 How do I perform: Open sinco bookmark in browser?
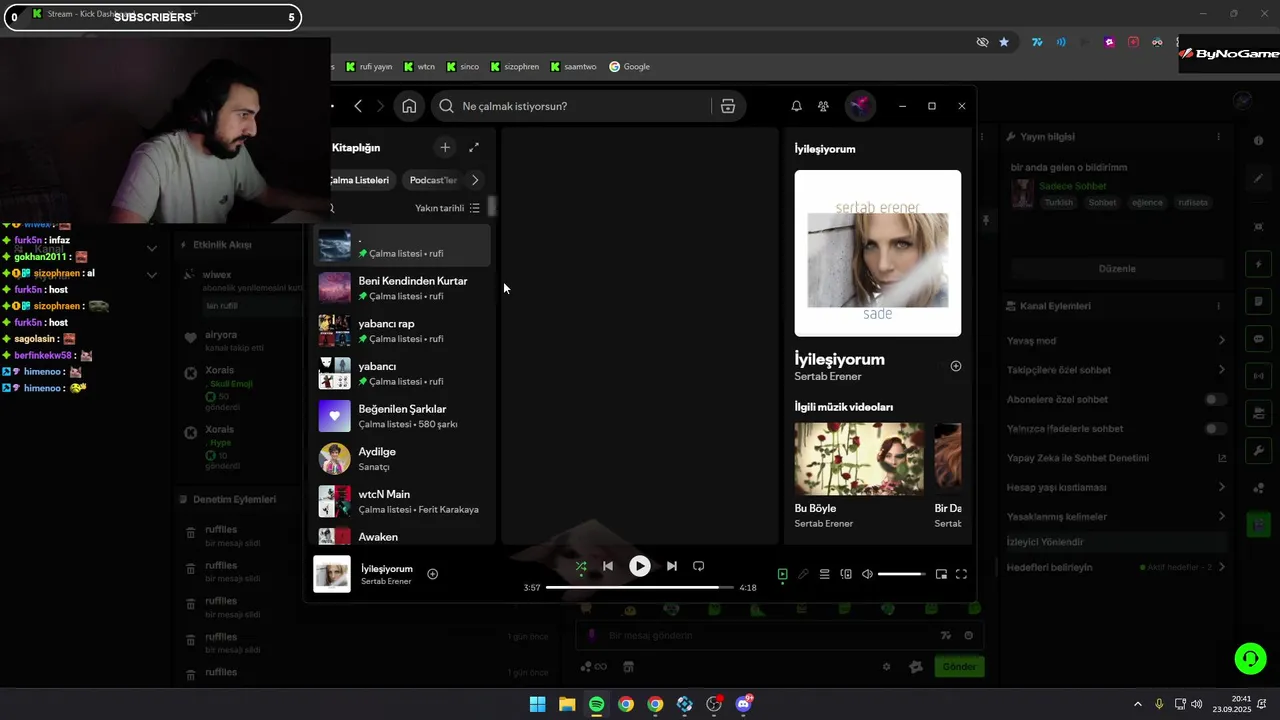click(x=462, y=67)
